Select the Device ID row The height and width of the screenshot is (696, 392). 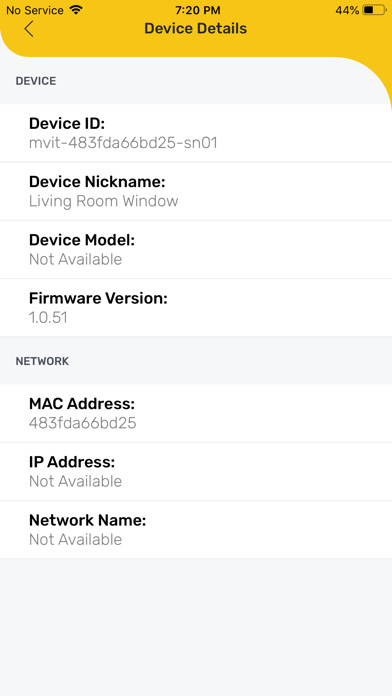[x=196, y=133]
